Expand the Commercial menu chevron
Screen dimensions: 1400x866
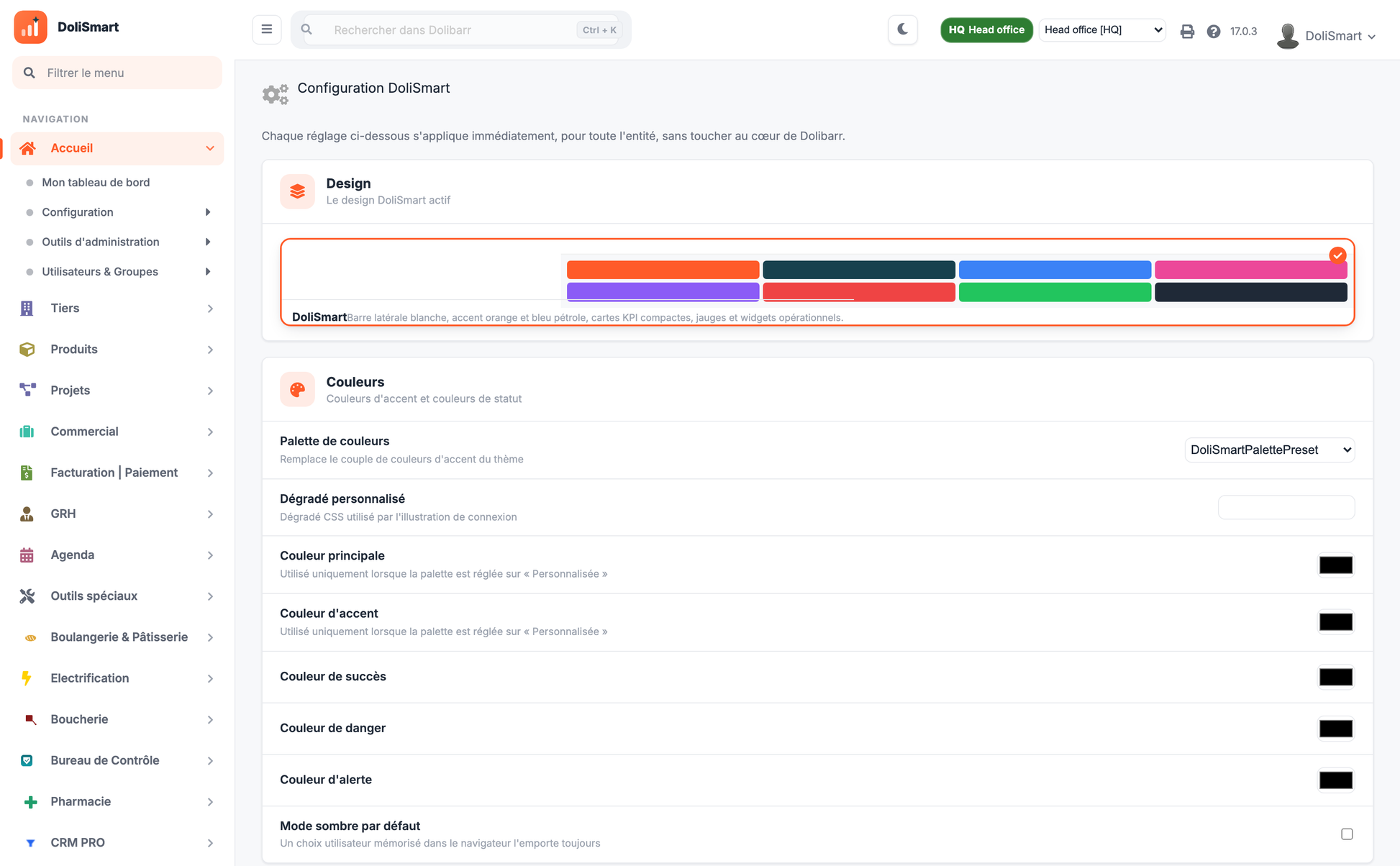coord(210,432)
